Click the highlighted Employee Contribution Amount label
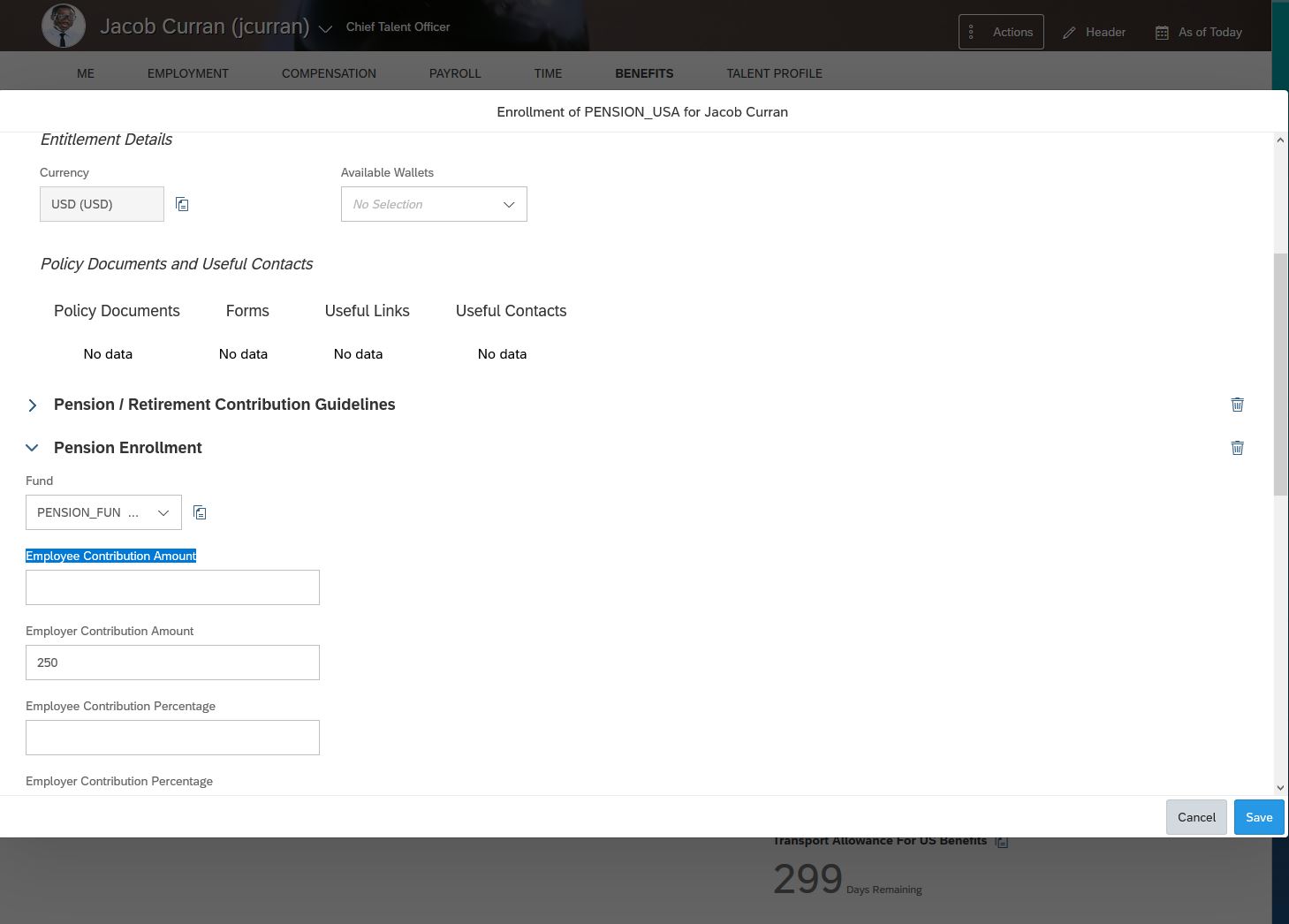This screenshot has height=924, width=1289. pyautogui.click(x=111, y=556)
